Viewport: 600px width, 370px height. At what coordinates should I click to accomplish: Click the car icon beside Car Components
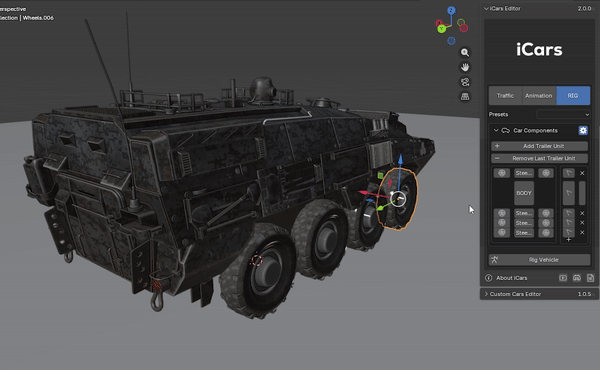(x=505, y=130)
